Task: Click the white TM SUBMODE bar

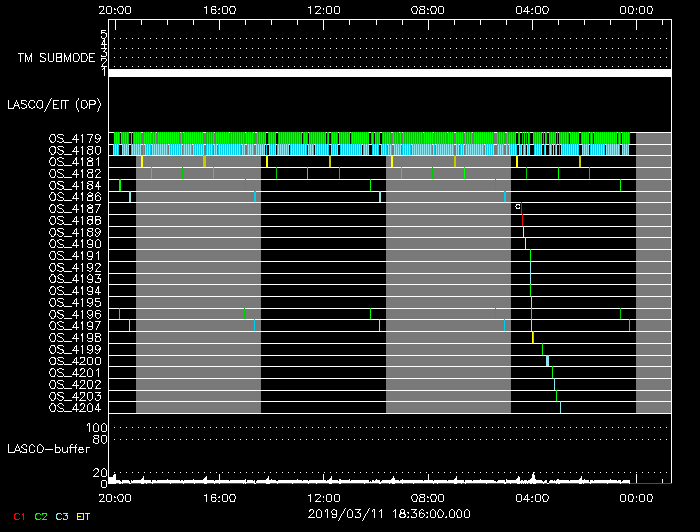Action: click(390, 73)
